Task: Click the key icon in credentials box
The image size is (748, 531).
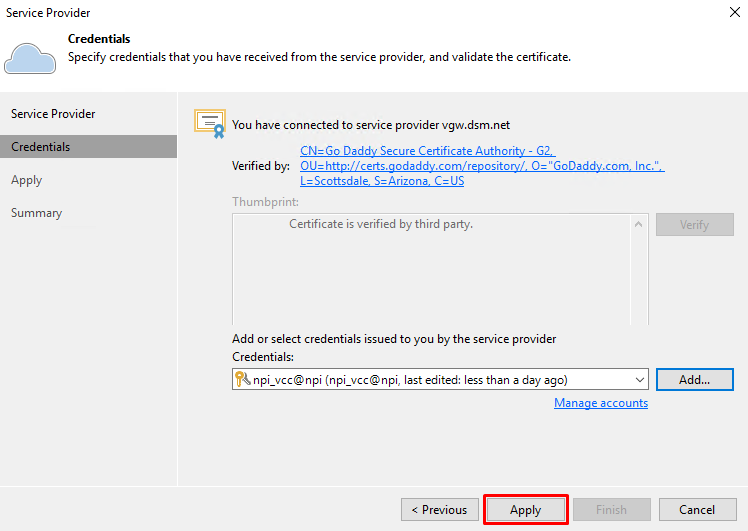Action: pyautogui.click(x=242, y=379)
